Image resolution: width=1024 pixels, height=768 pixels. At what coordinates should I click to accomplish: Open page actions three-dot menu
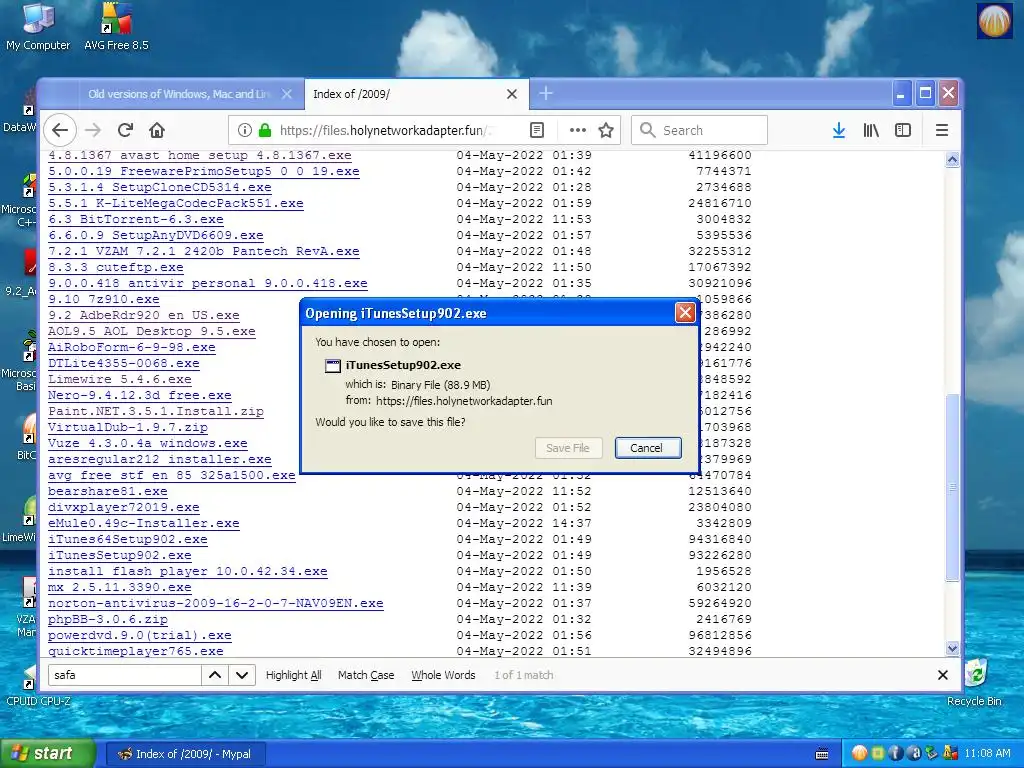[577, 130]
